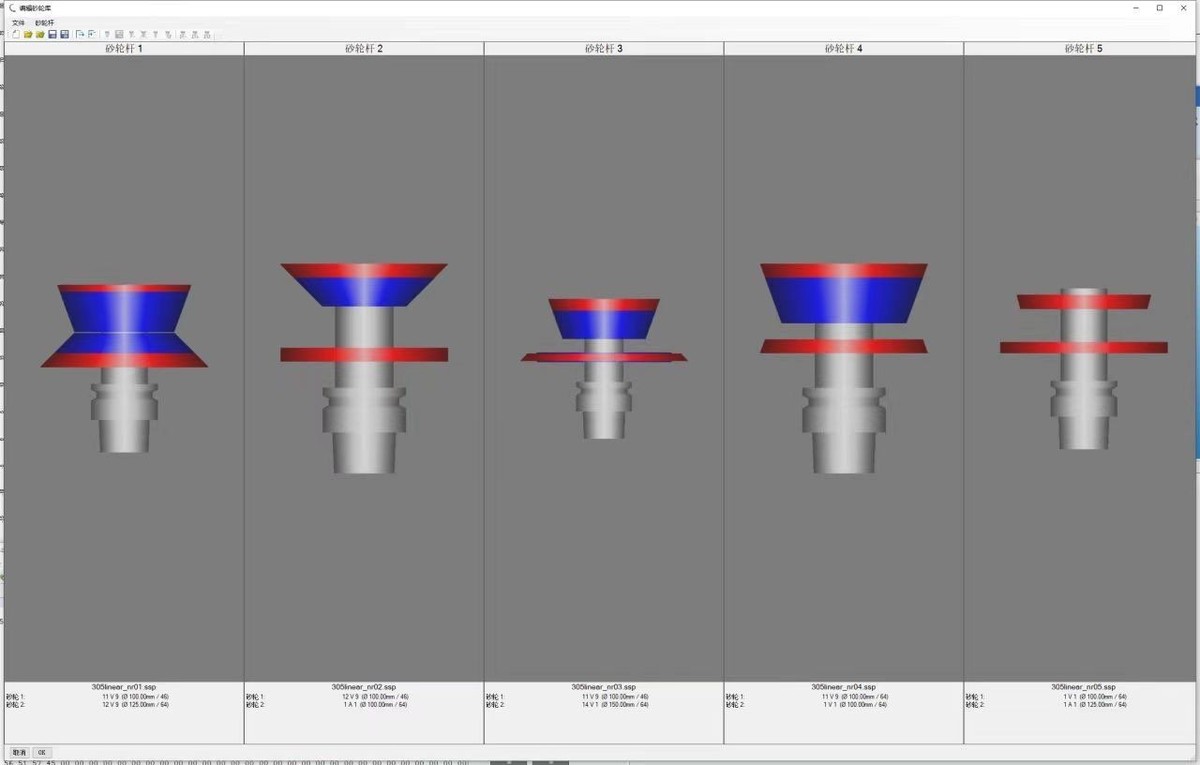Image resolution: width=1200 pixels, height=765 pixels.
Task: Select the wheel pack 3 3D model
Action: [604, 368]
